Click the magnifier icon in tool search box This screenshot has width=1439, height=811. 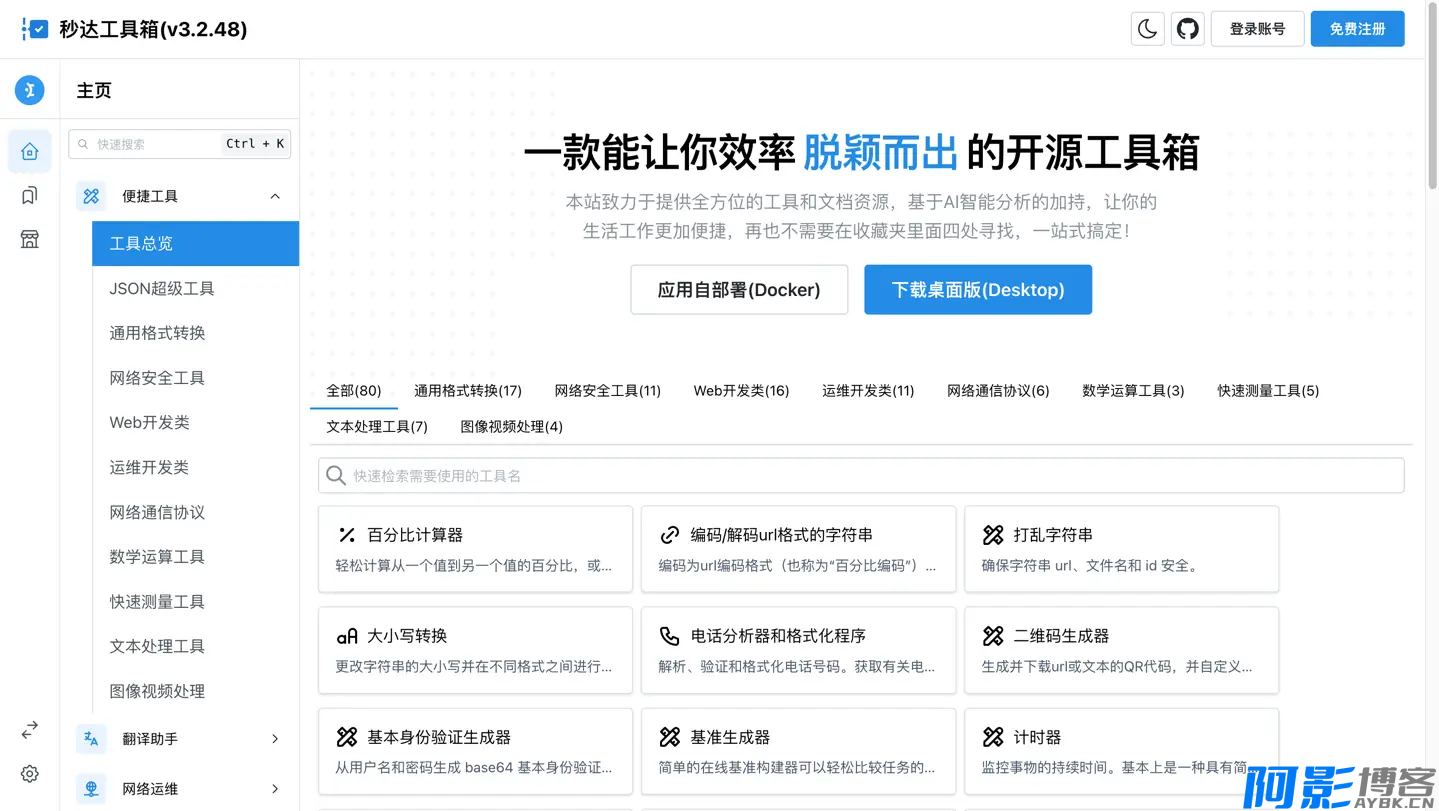click(x=337, y=476)
